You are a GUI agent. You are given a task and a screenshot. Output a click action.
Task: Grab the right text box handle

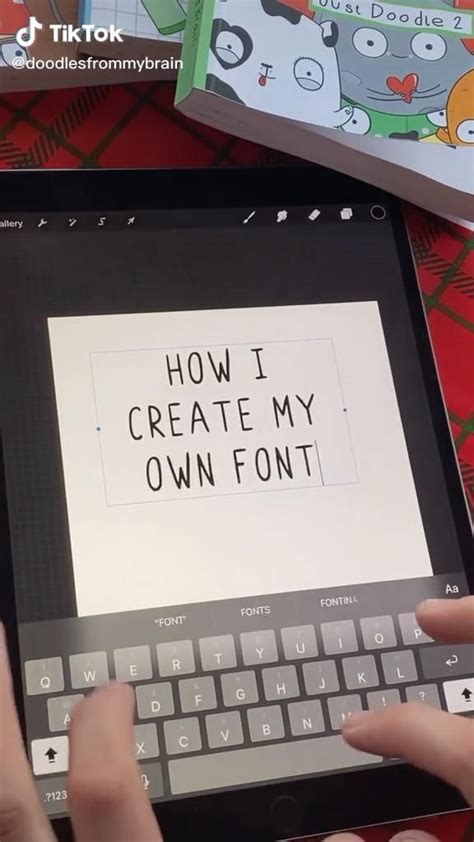(345, 410)
